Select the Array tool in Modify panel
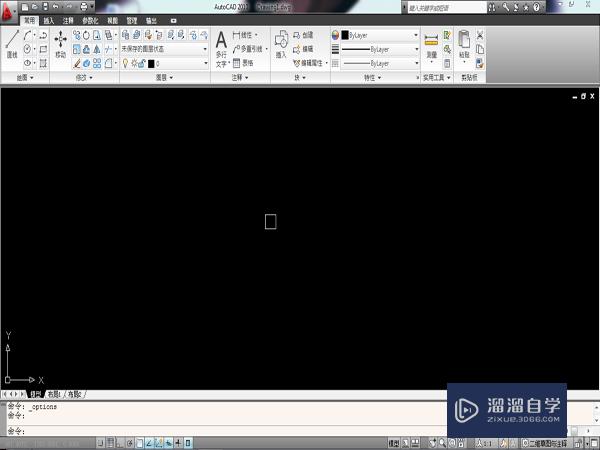 point(97,63)
